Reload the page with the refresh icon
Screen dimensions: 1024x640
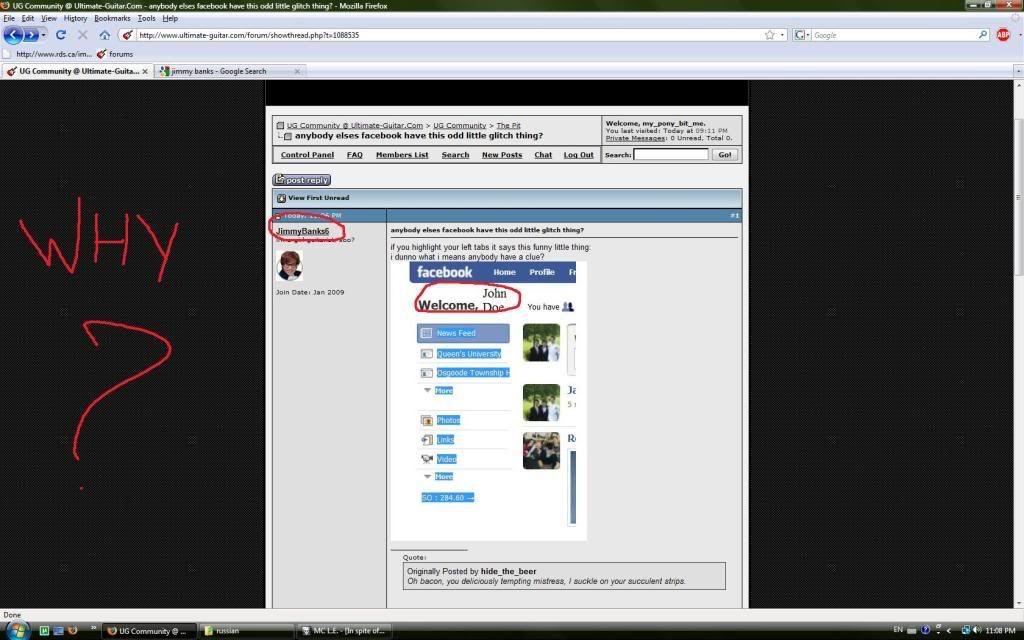click(x=61, y=35)
